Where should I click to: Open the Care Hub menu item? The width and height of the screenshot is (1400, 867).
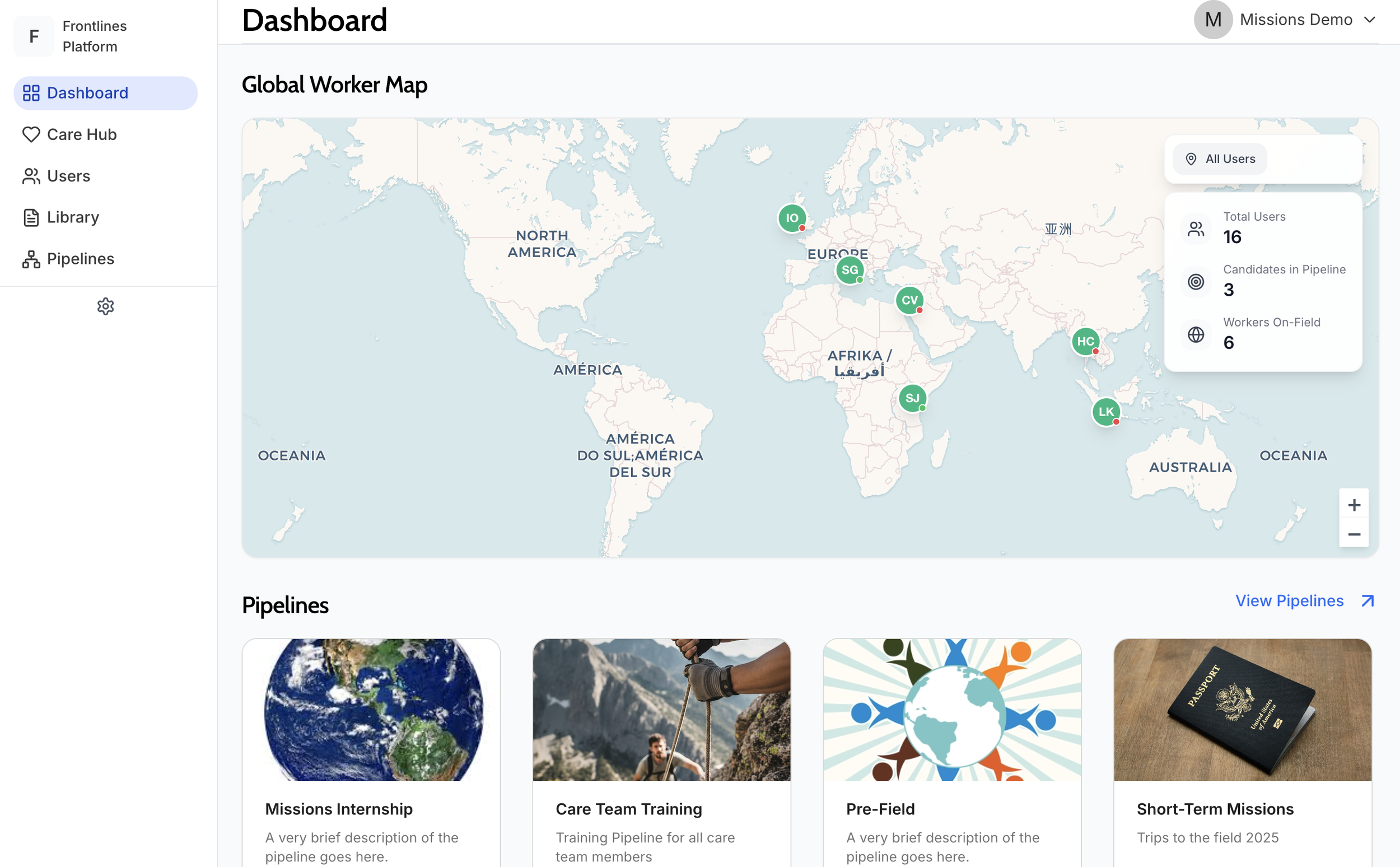(x=81, y=134)
